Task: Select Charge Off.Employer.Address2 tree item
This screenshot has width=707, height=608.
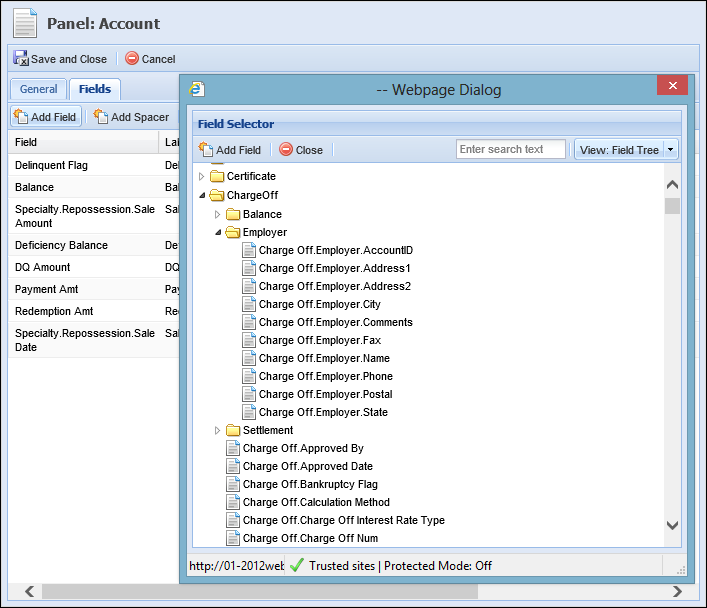Action: 335,286
